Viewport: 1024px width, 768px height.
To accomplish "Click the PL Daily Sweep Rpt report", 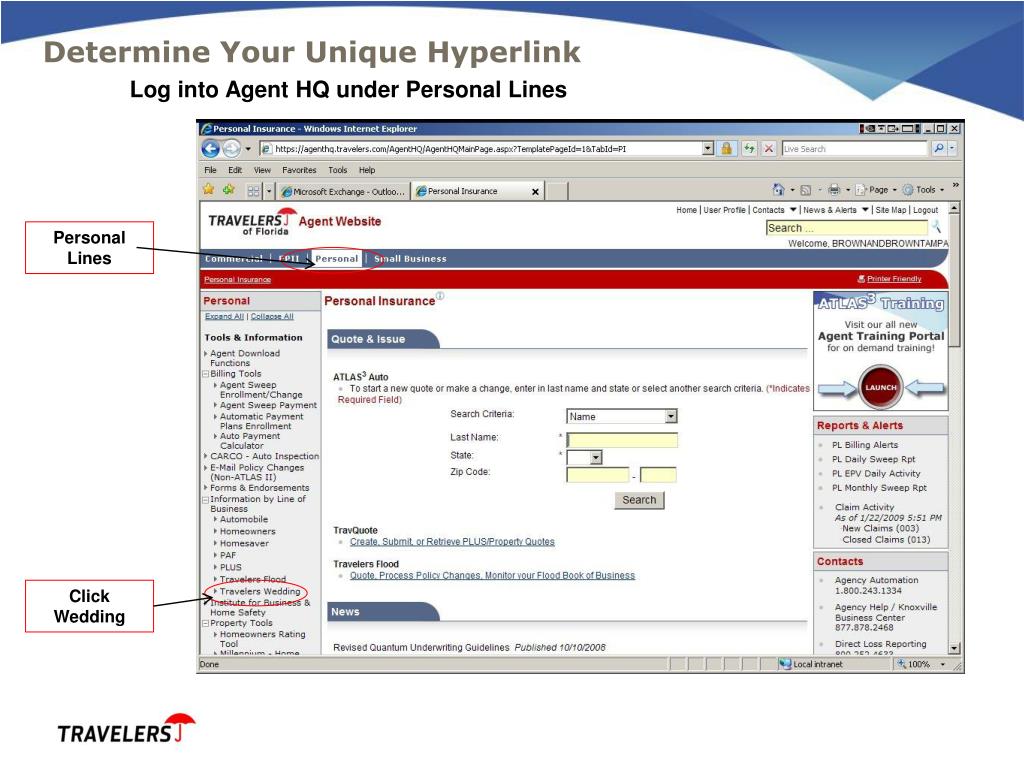I will [873, 459].
